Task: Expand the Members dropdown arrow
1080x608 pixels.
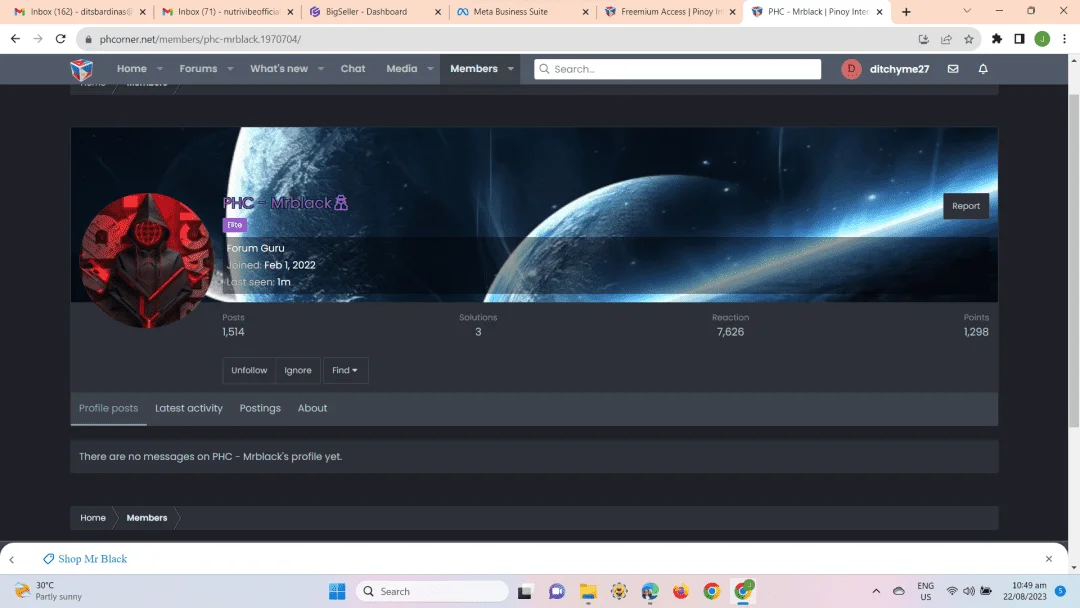Action: pos(510,69)
